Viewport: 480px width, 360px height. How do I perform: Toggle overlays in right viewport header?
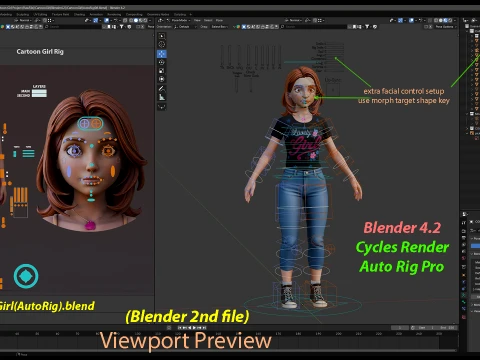[411, 20]
